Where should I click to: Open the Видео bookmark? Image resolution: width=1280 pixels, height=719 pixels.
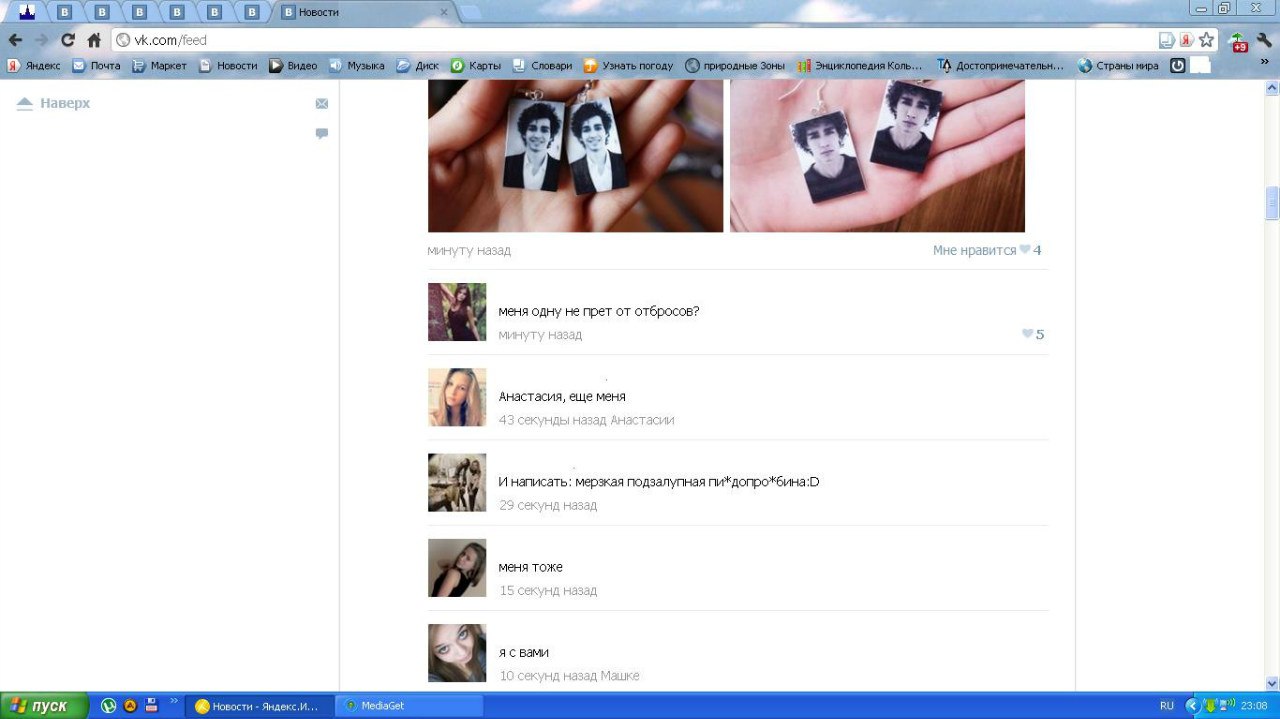pyautogui.click(x=293, y=66)
